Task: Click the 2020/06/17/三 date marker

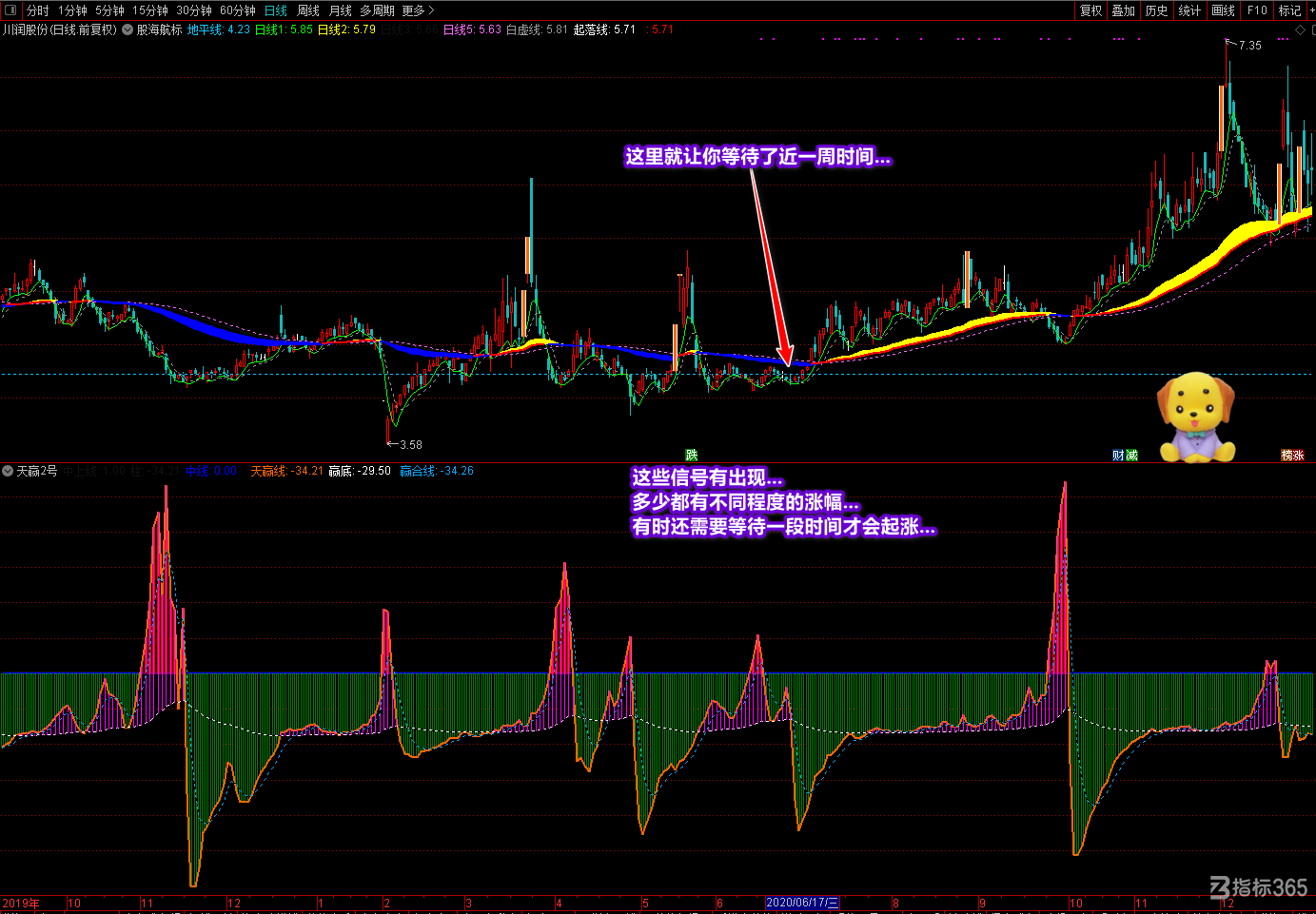Action: 802,903
